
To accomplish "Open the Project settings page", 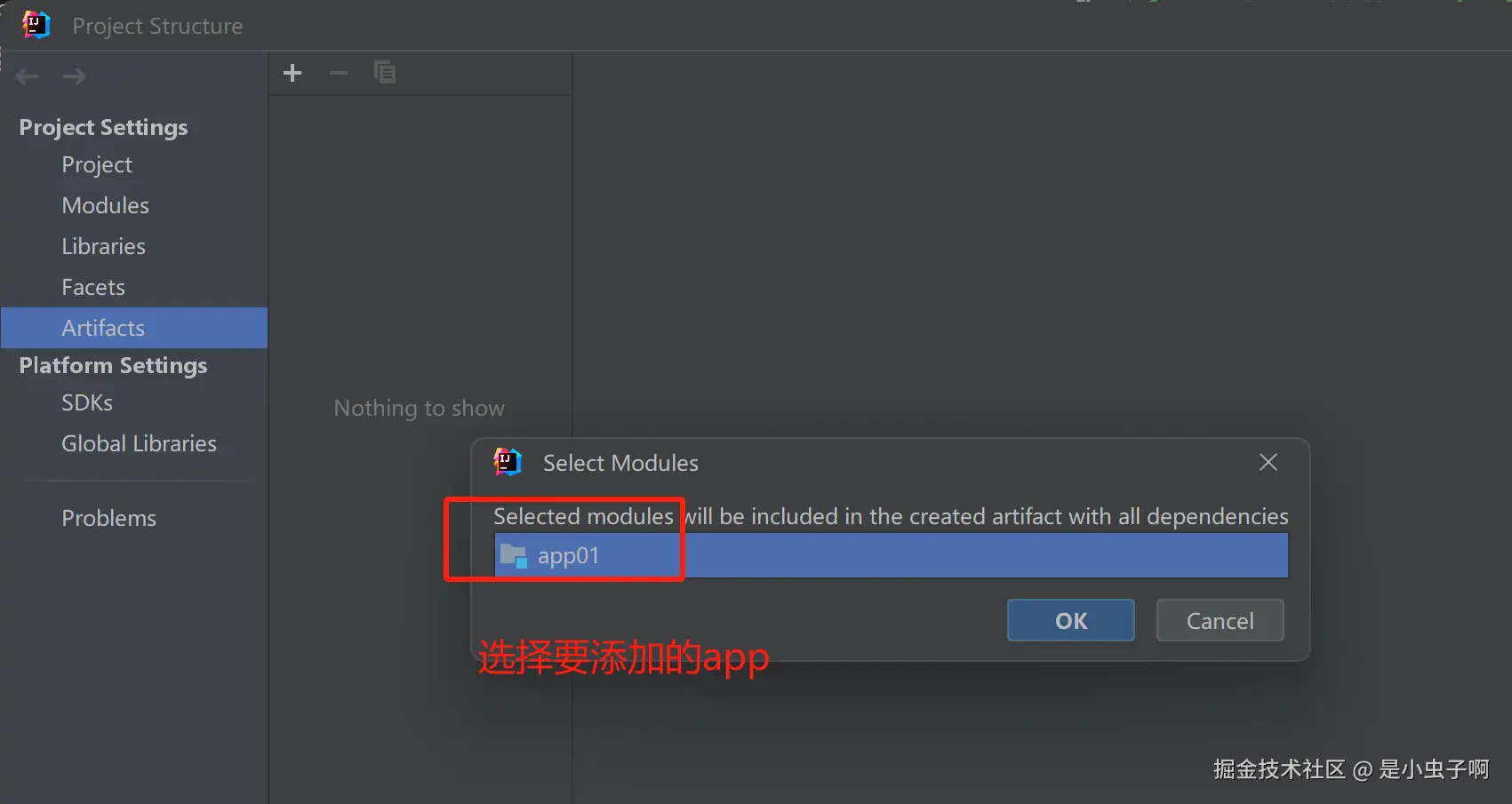I will click(97, 165).
